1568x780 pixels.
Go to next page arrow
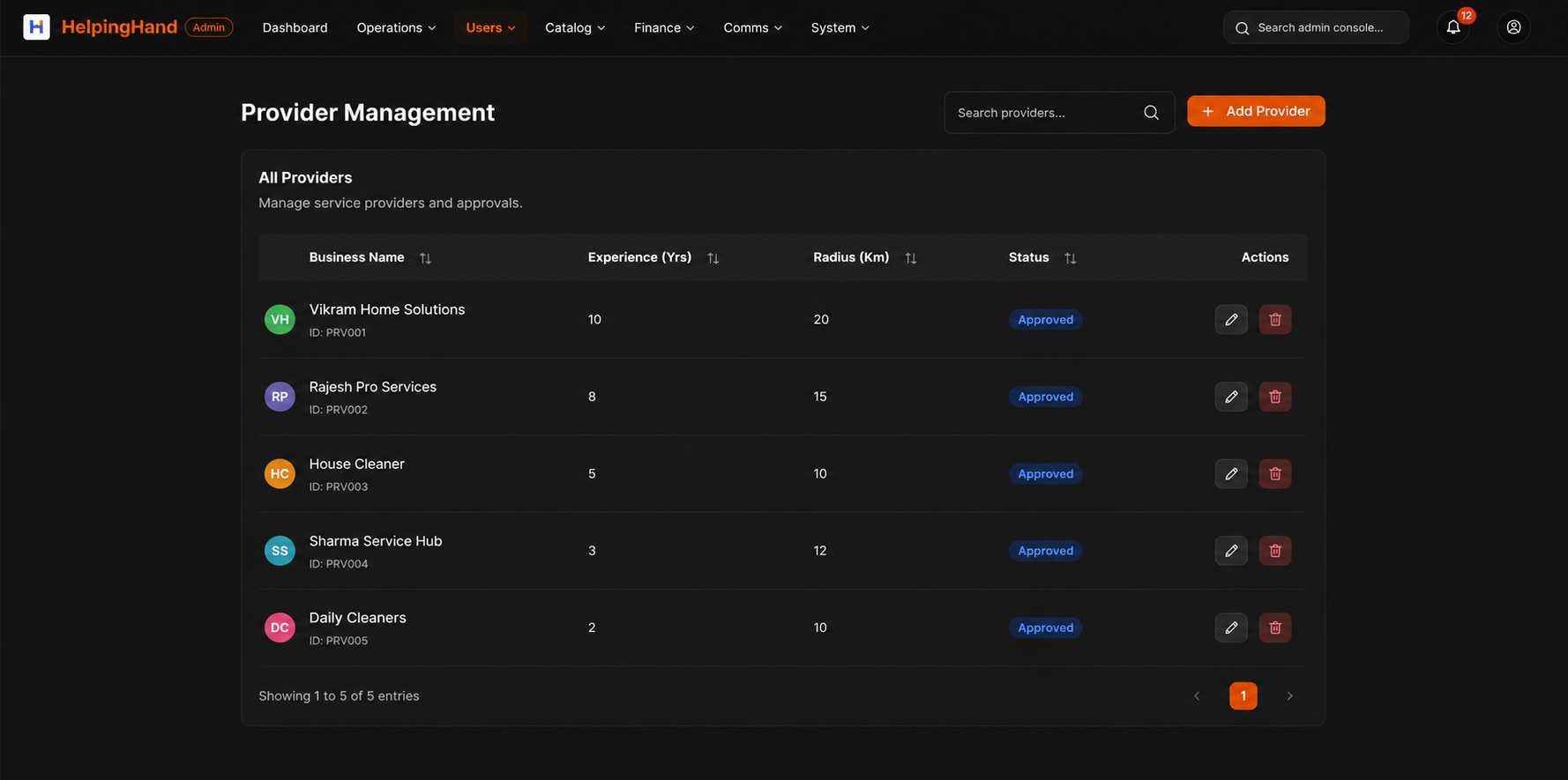point(1289,696)
